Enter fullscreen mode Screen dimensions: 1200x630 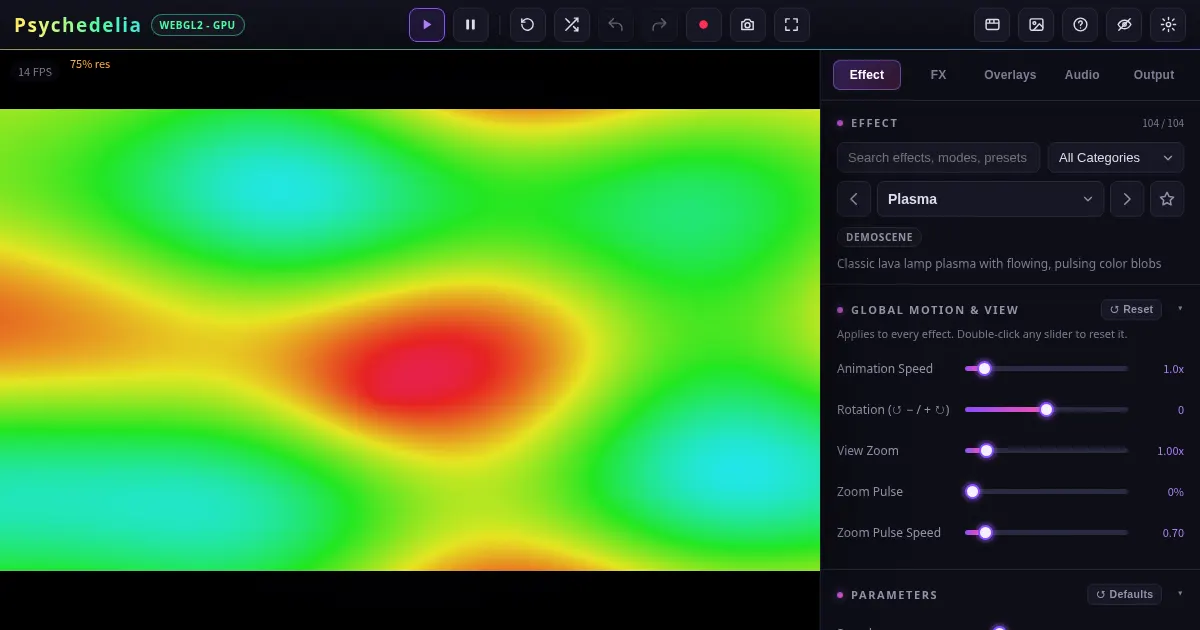(792, 25)
